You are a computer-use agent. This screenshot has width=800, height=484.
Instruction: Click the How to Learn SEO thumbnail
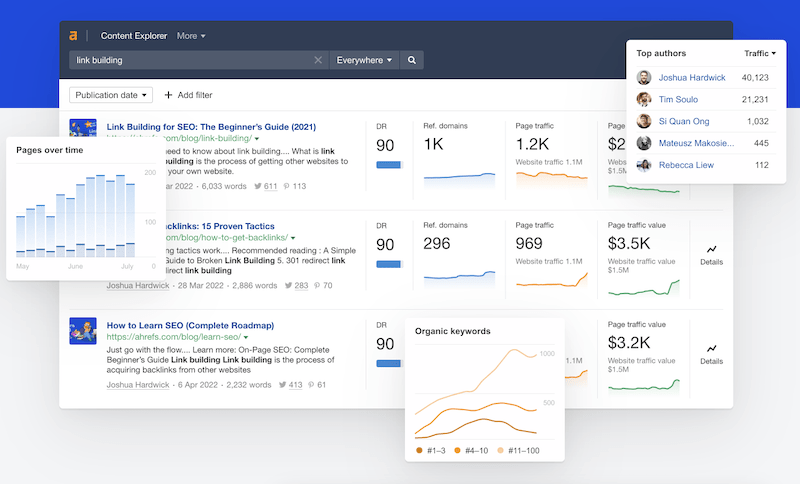tap(83, 331)
